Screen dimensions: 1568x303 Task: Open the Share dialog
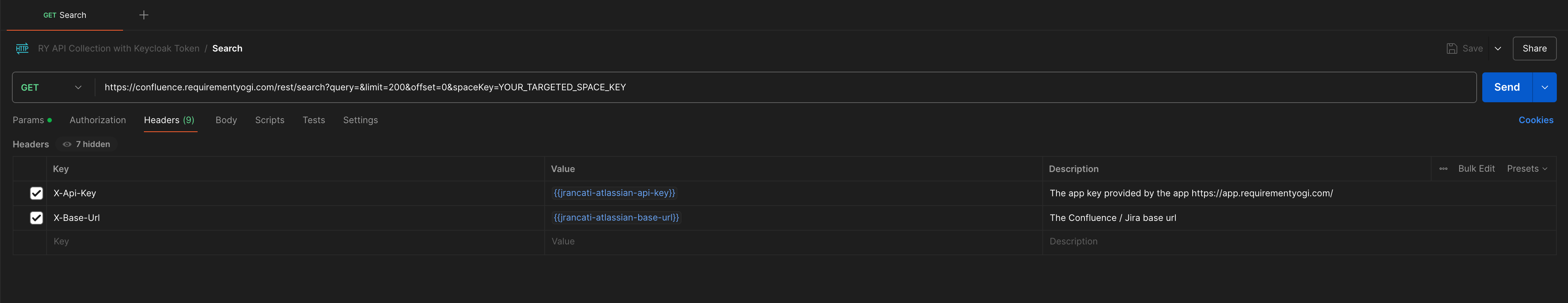pos(1534,48)
